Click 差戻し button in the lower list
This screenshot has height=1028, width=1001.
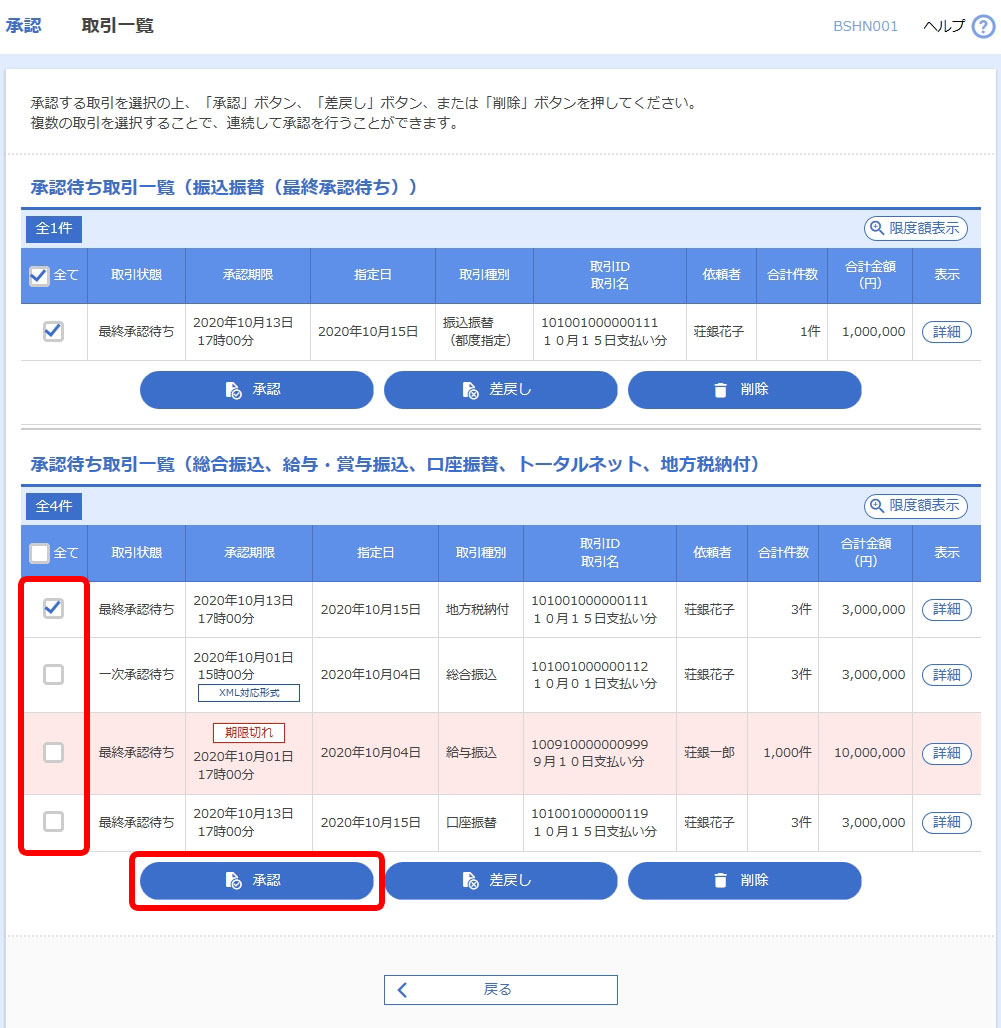pyautogui.click(x=500, y=881)
